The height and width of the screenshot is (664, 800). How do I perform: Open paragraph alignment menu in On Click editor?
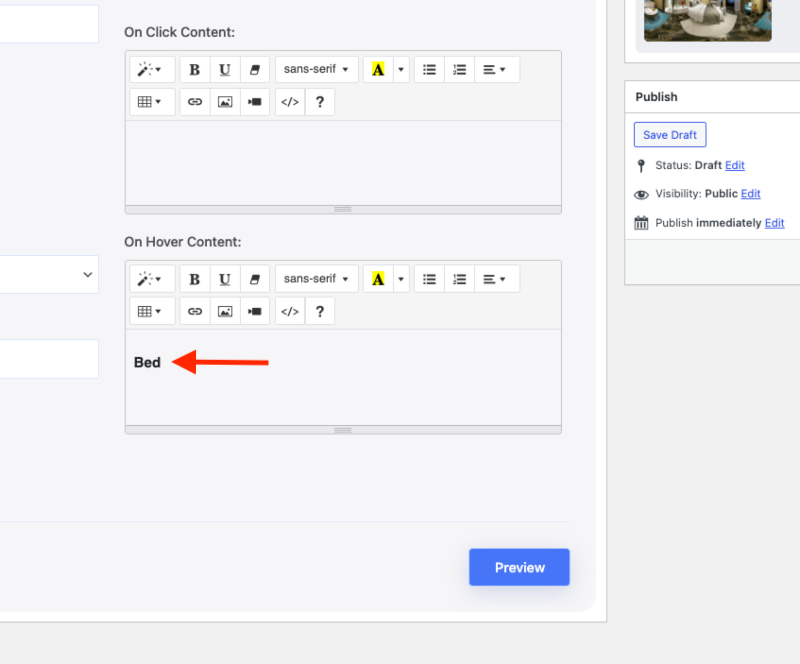point(496,69)
